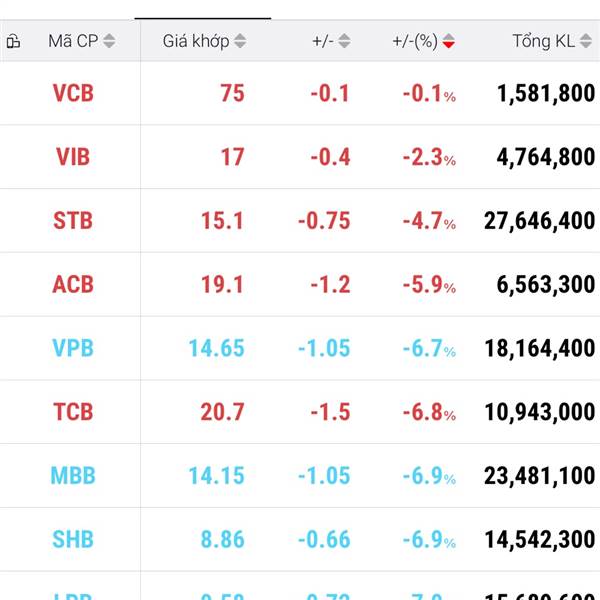Click VIB percent change -2.3%
Viewport: 600px width, 600px height.
pyautogui.click(x=429, y=157)
